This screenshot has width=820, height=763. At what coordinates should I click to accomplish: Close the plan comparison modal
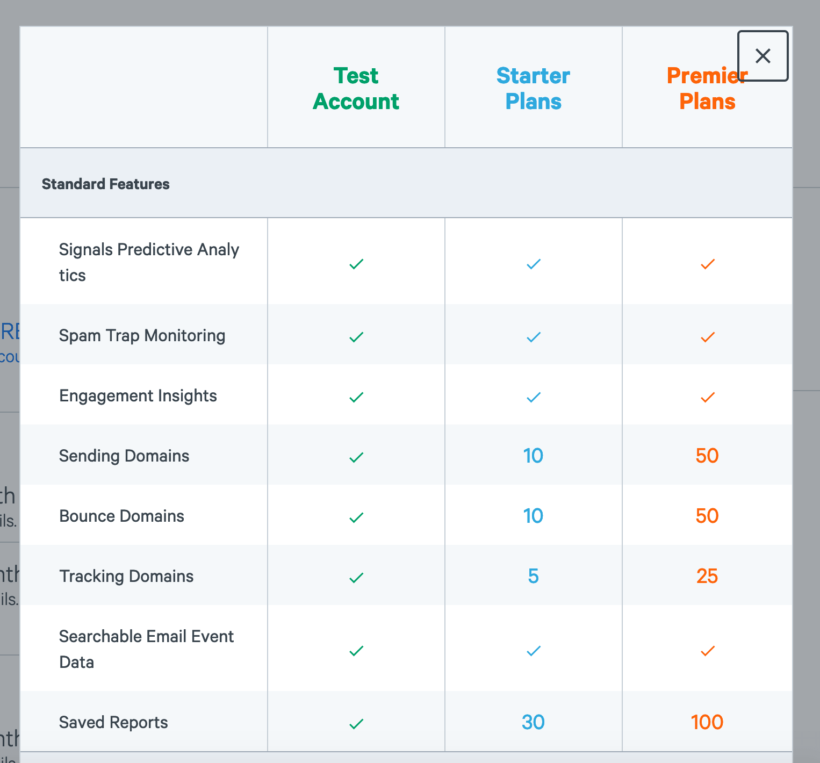coord(763,56)
